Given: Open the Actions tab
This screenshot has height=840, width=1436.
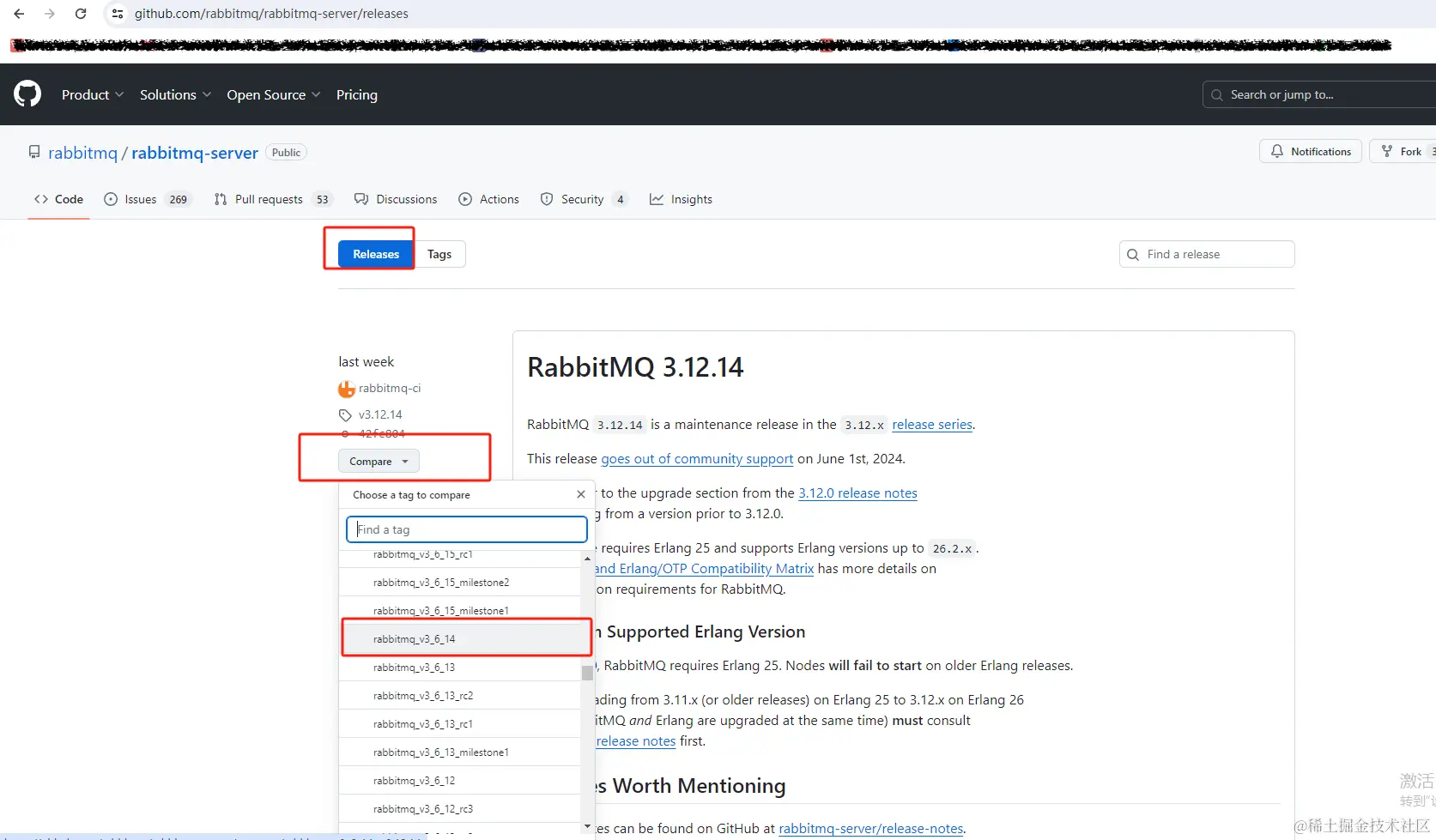Looking at the screenshot, I should 488,199.
